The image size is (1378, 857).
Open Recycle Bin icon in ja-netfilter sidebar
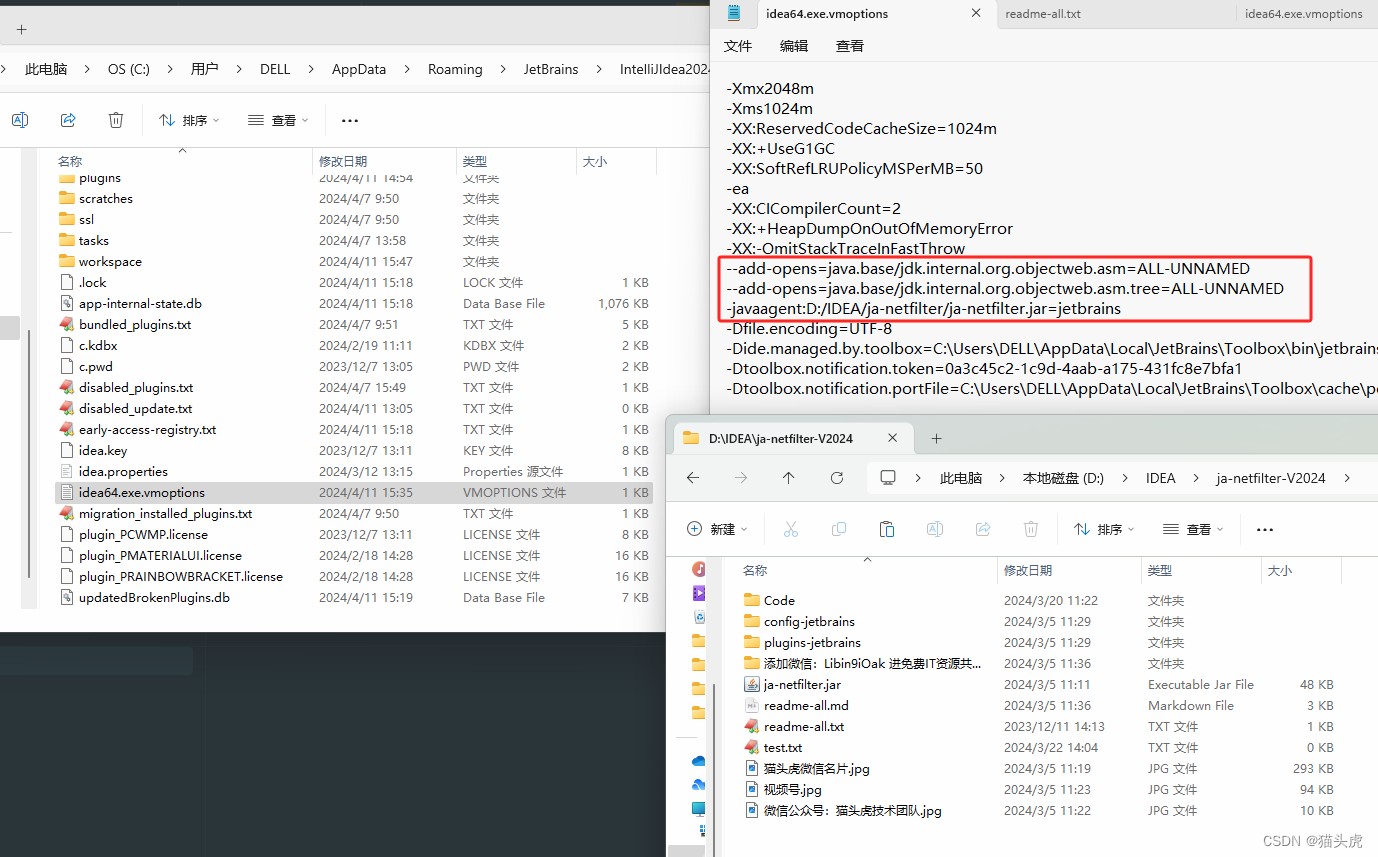coord(699,617)
